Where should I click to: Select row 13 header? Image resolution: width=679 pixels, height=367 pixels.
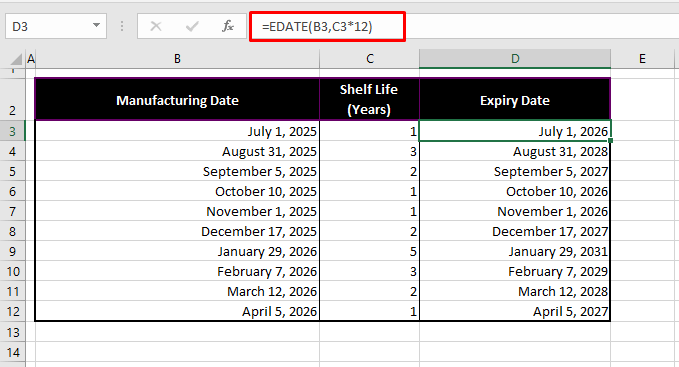13,332
